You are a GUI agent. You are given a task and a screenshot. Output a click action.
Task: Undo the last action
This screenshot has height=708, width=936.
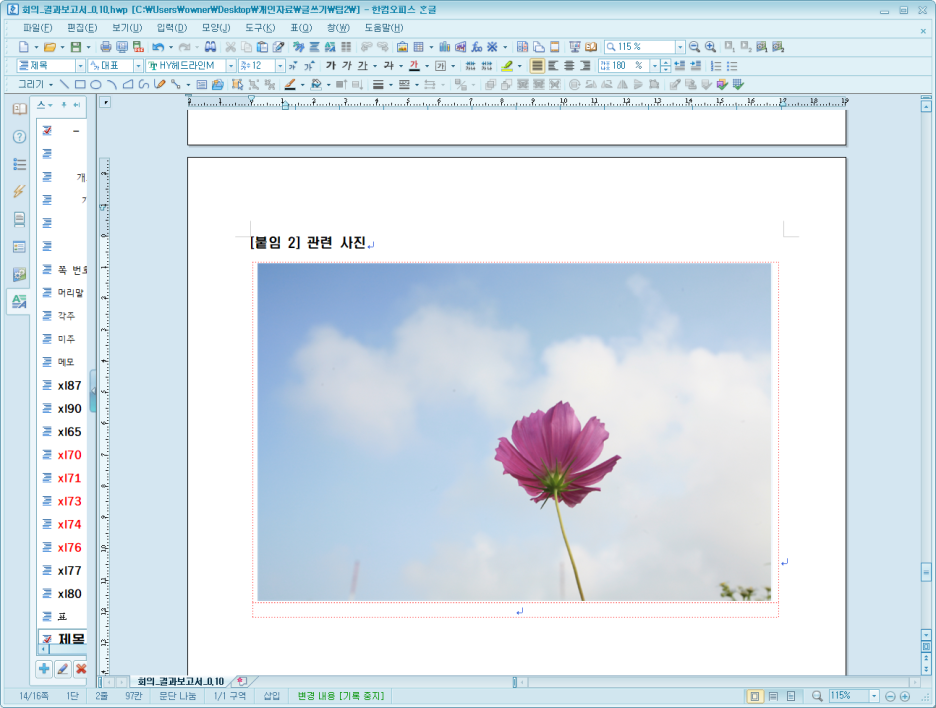[158, 47]
